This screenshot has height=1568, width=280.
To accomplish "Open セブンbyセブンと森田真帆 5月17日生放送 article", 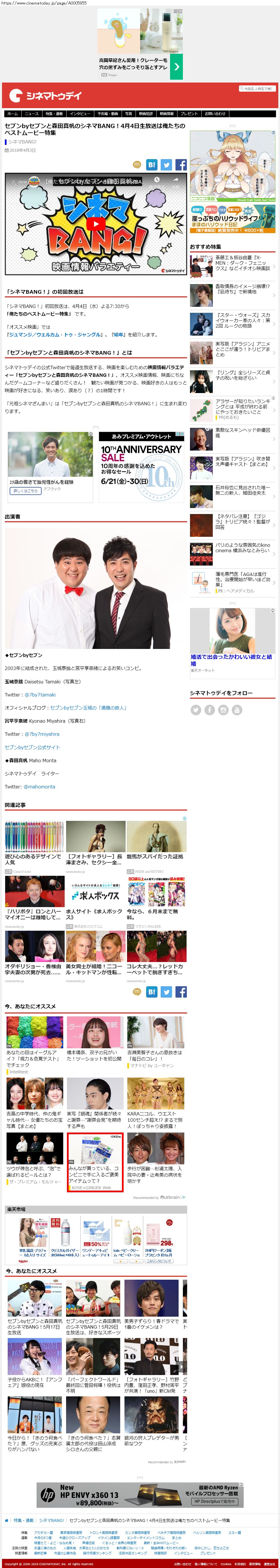I will pos(35,1307).
